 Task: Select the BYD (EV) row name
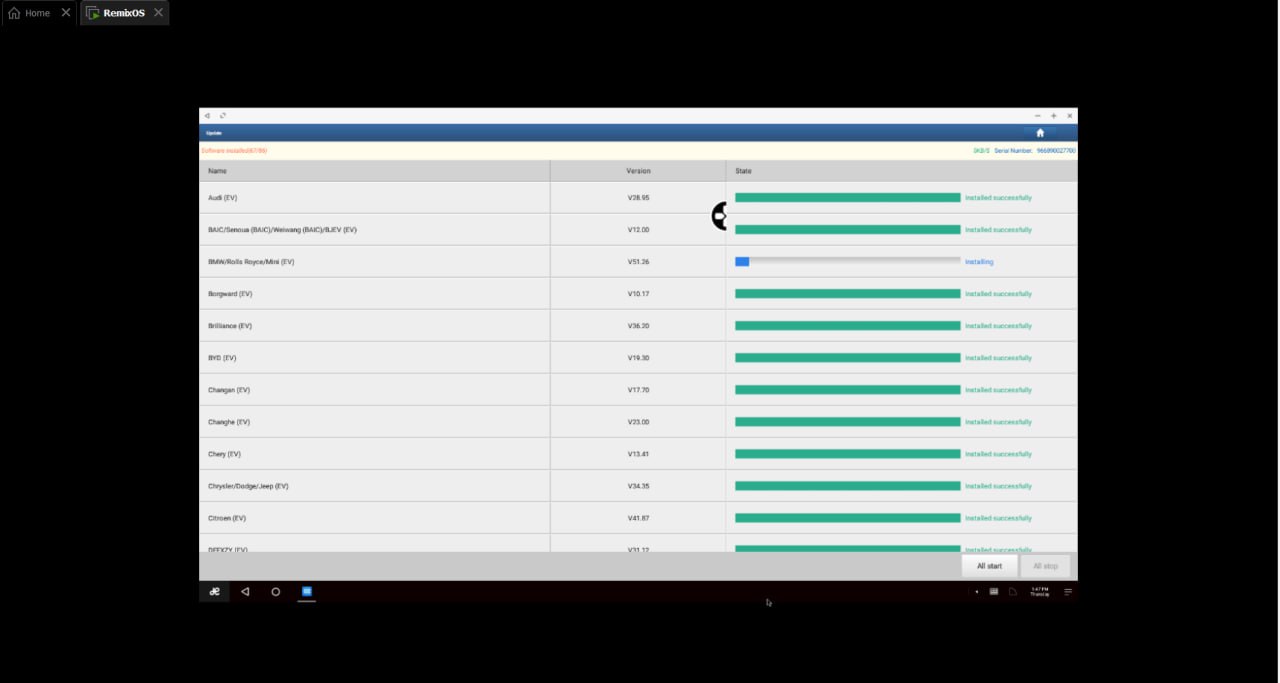(222, 358)
